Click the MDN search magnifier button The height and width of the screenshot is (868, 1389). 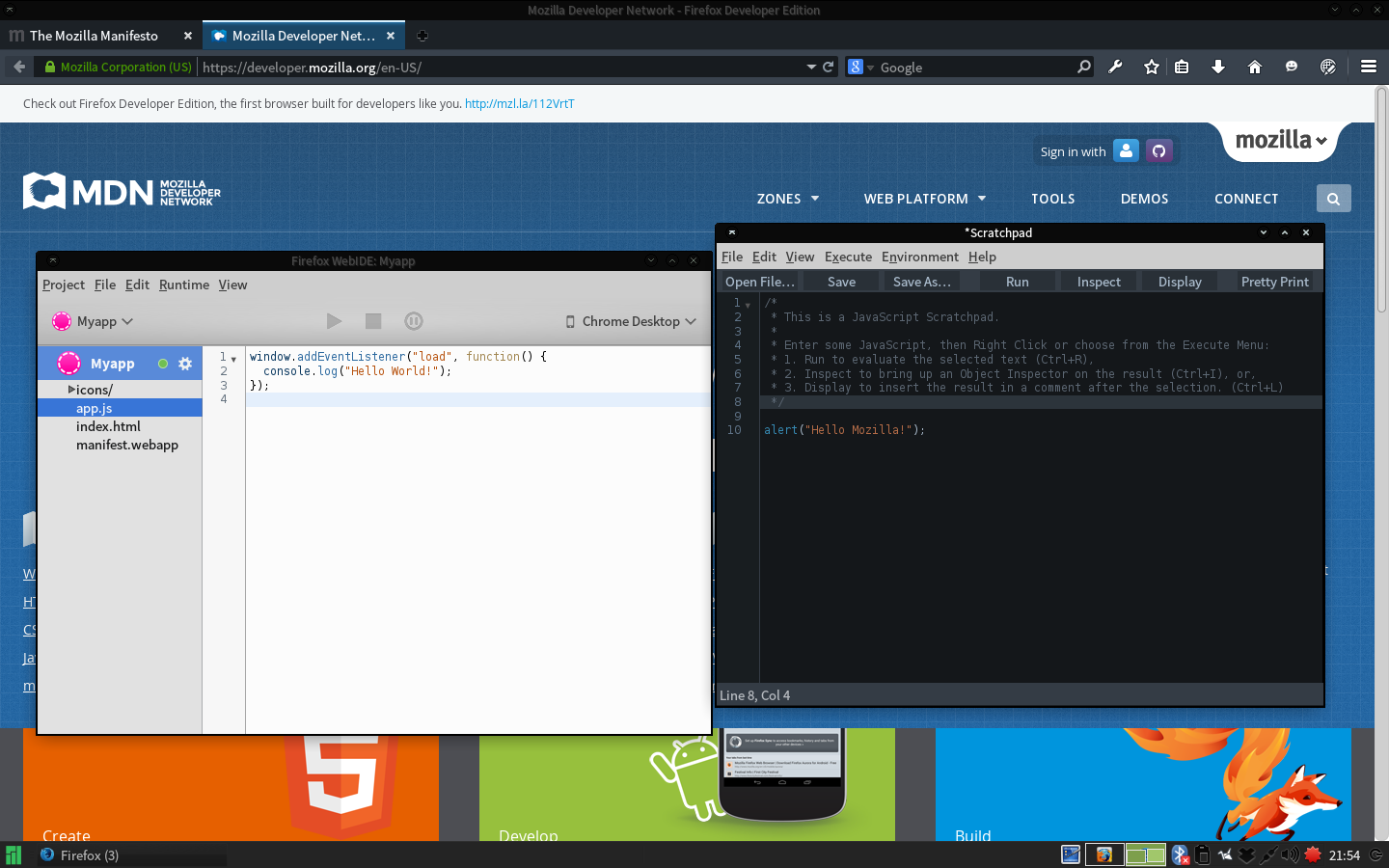1333,199
